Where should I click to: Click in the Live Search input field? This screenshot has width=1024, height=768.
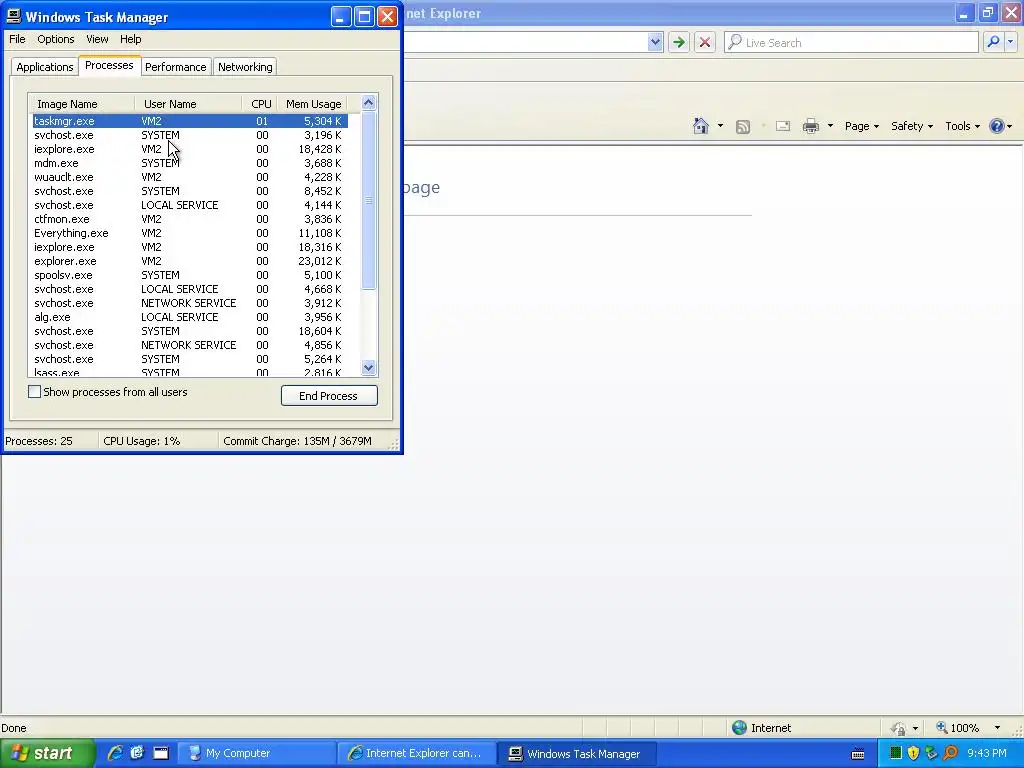852,42
